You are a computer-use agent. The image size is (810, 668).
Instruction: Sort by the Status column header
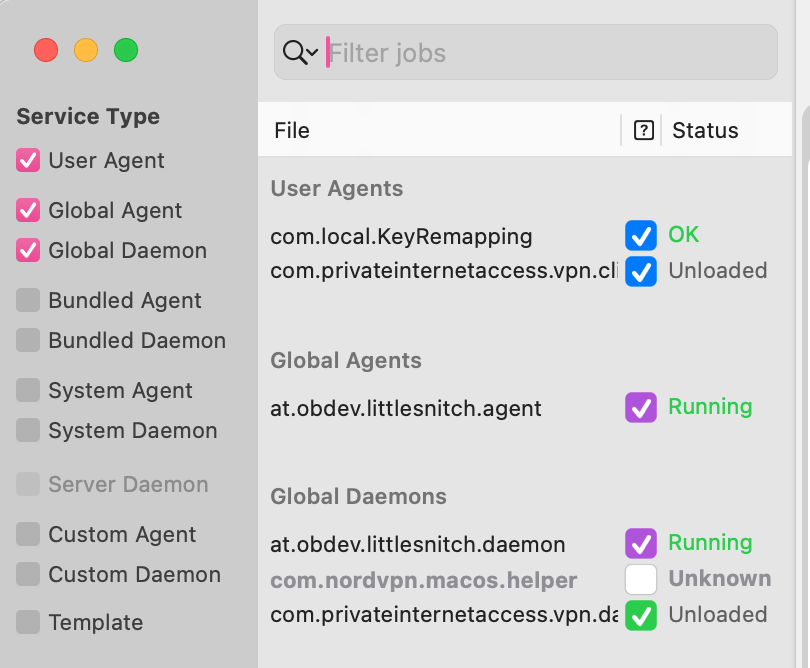(705, 131)
